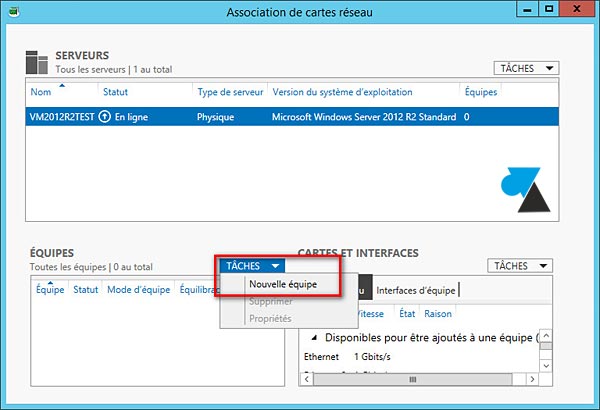This screenshot has height=410, width=600.
Task: Click the Physique server type cell
Action: point(215,117)
